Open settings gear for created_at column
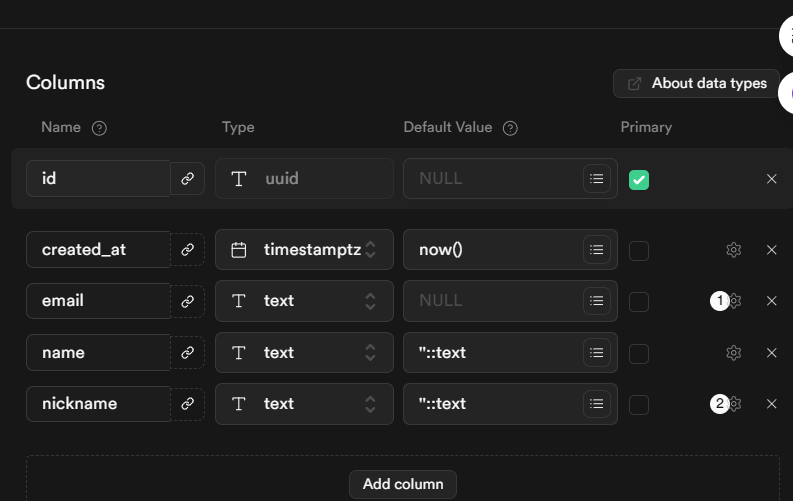Screen dimensions: 793x501 pos(734,250)
